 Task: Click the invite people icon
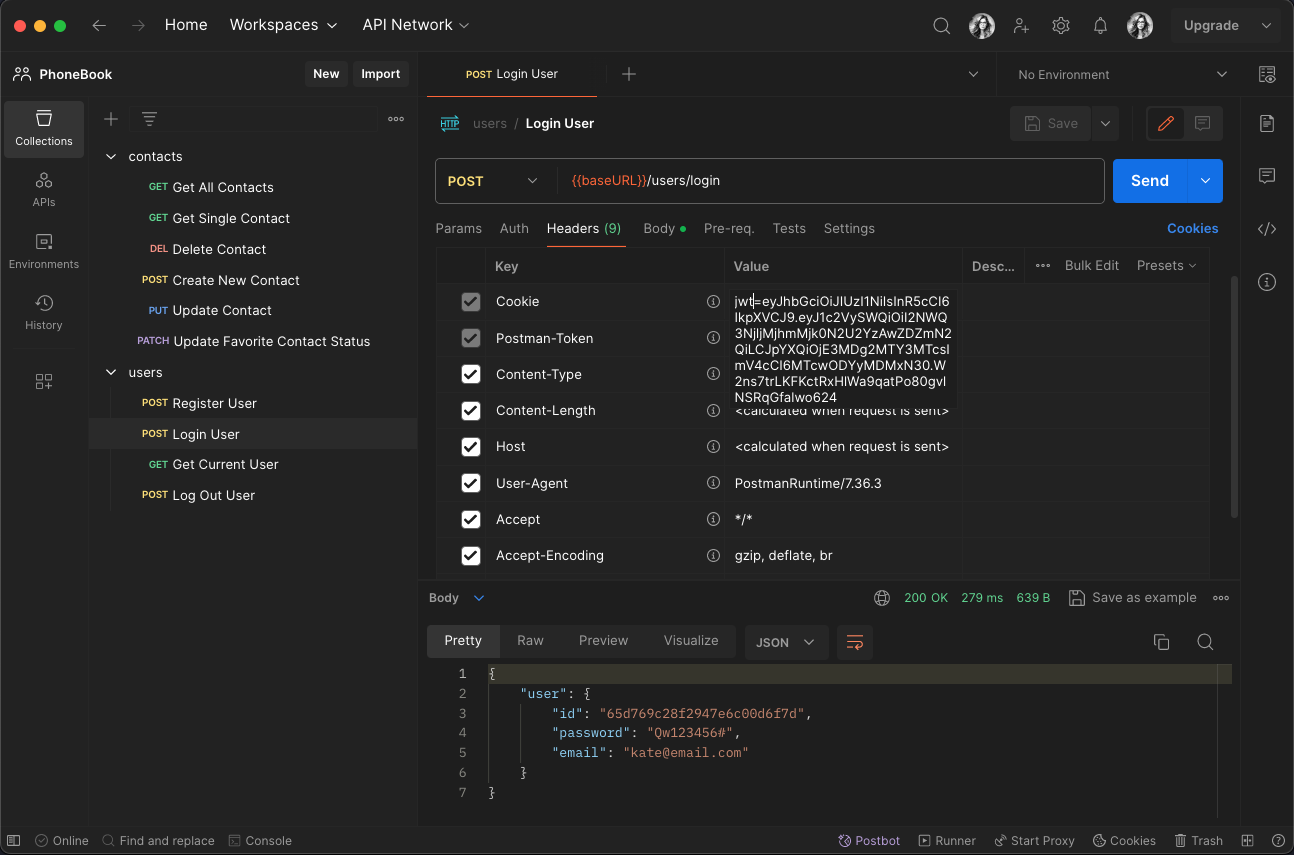point(1021,26)
